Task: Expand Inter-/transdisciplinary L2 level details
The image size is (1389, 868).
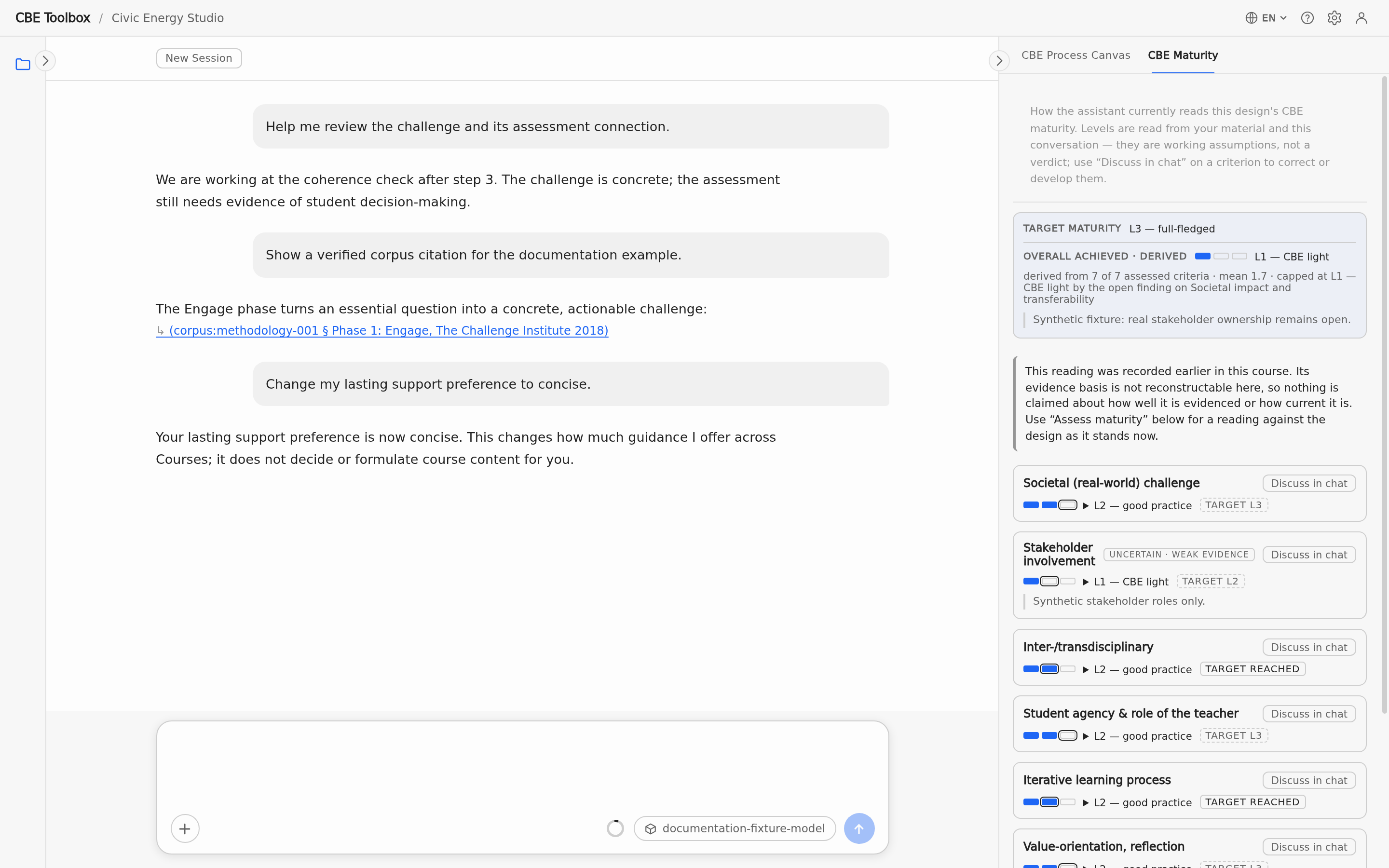Action: pyautogui.click(x=1136, y=669)
